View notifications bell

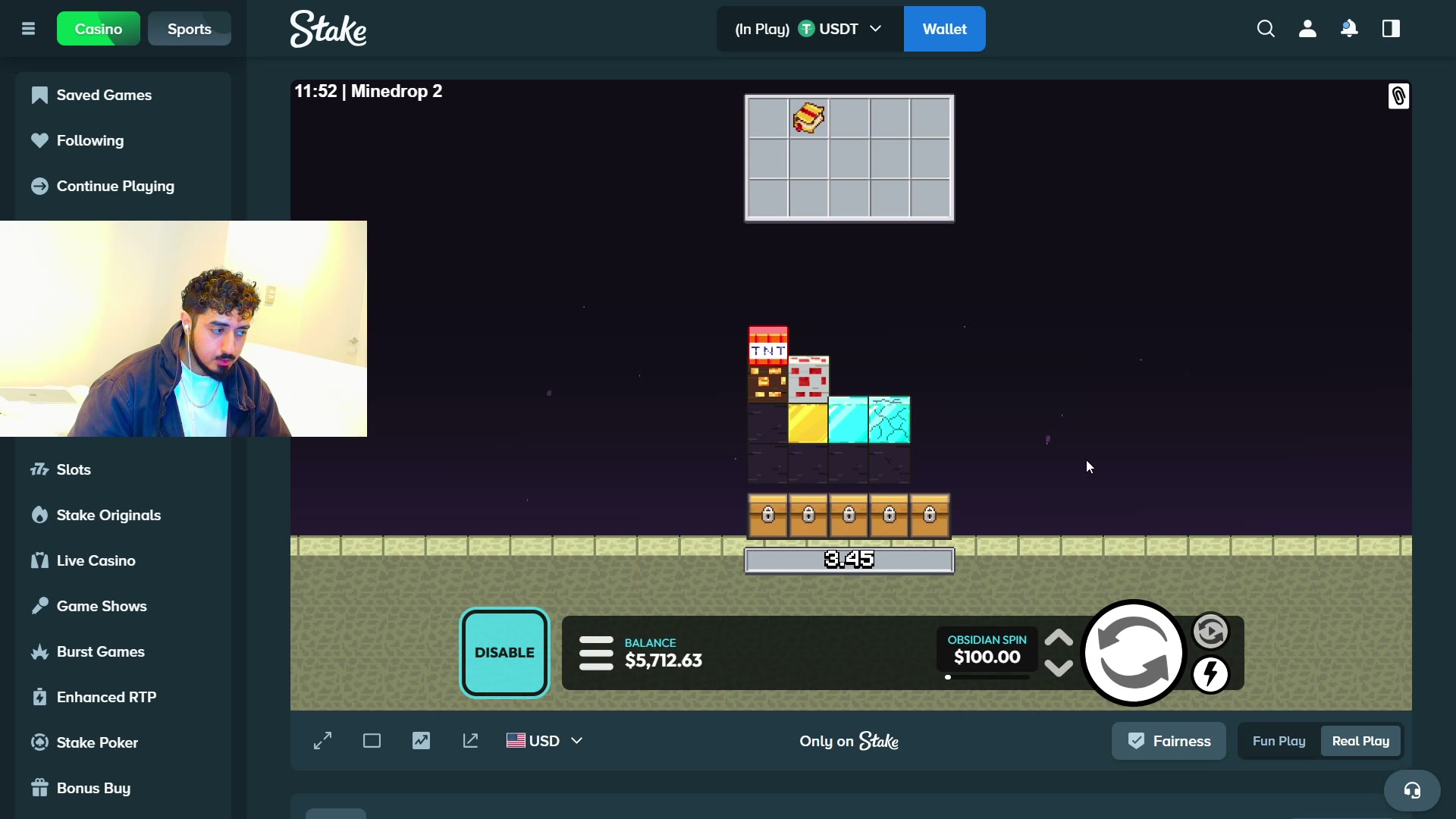point(1349,29)
